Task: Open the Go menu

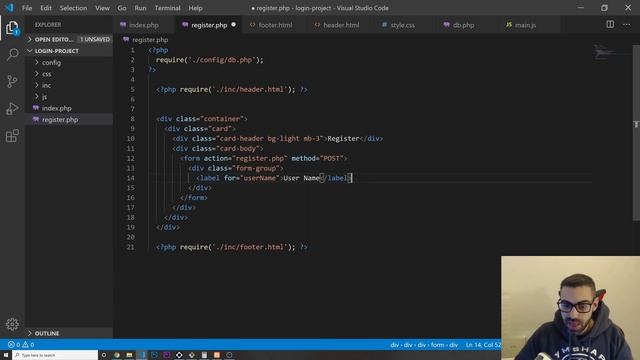Action: [x=122, y=8]
